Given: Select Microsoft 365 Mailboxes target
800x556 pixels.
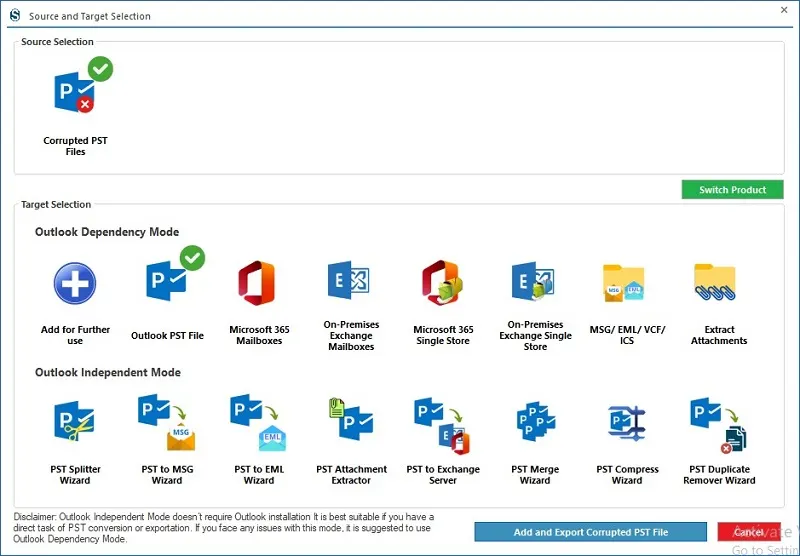Looking at the screenshot, I should (257, 283).
